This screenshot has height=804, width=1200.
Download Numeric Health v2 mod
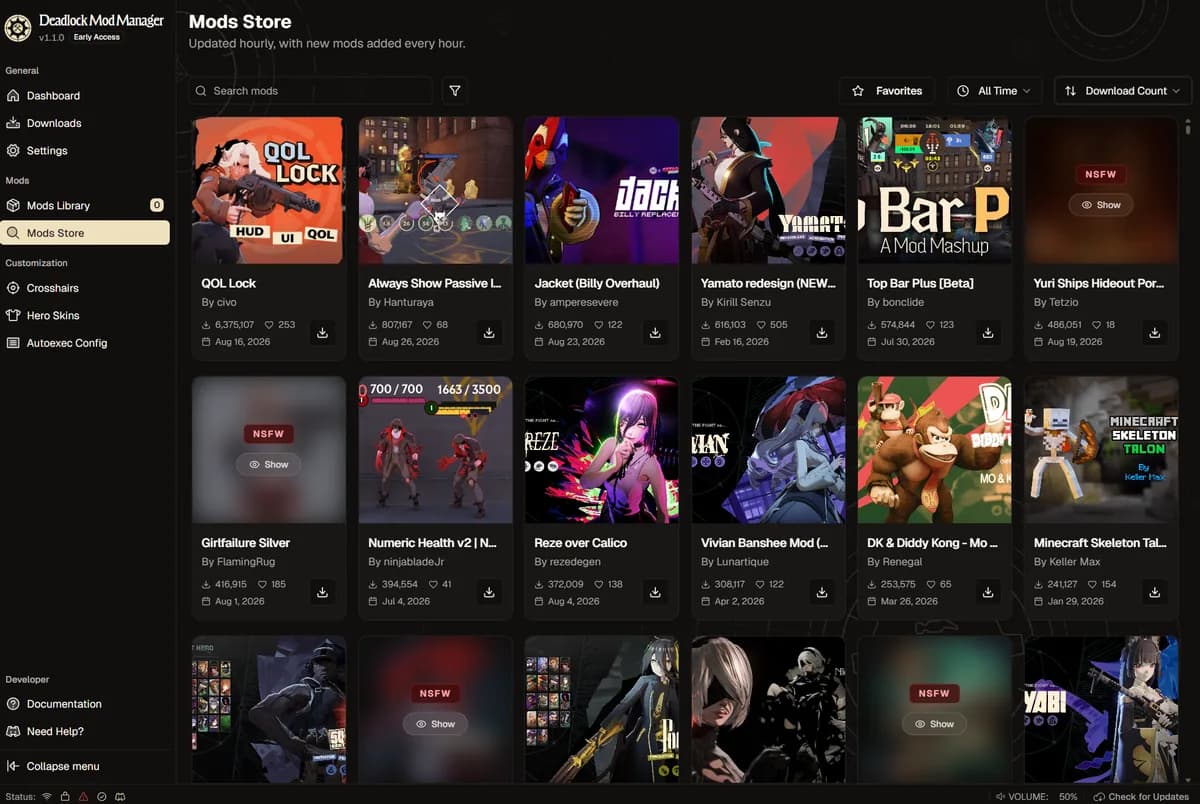pos(489,592)
